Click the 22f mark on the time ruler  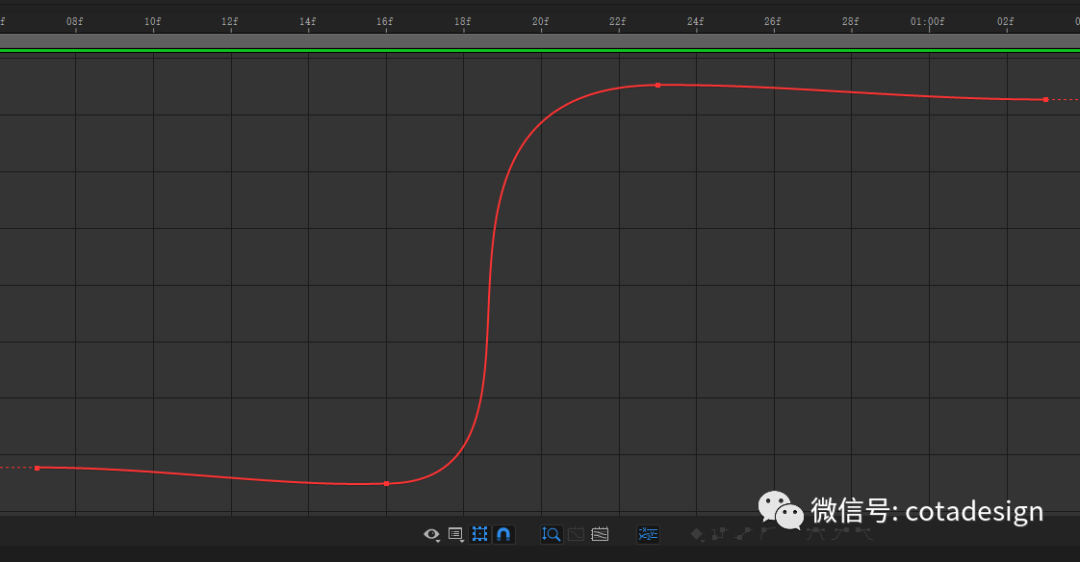click(618, 21)
